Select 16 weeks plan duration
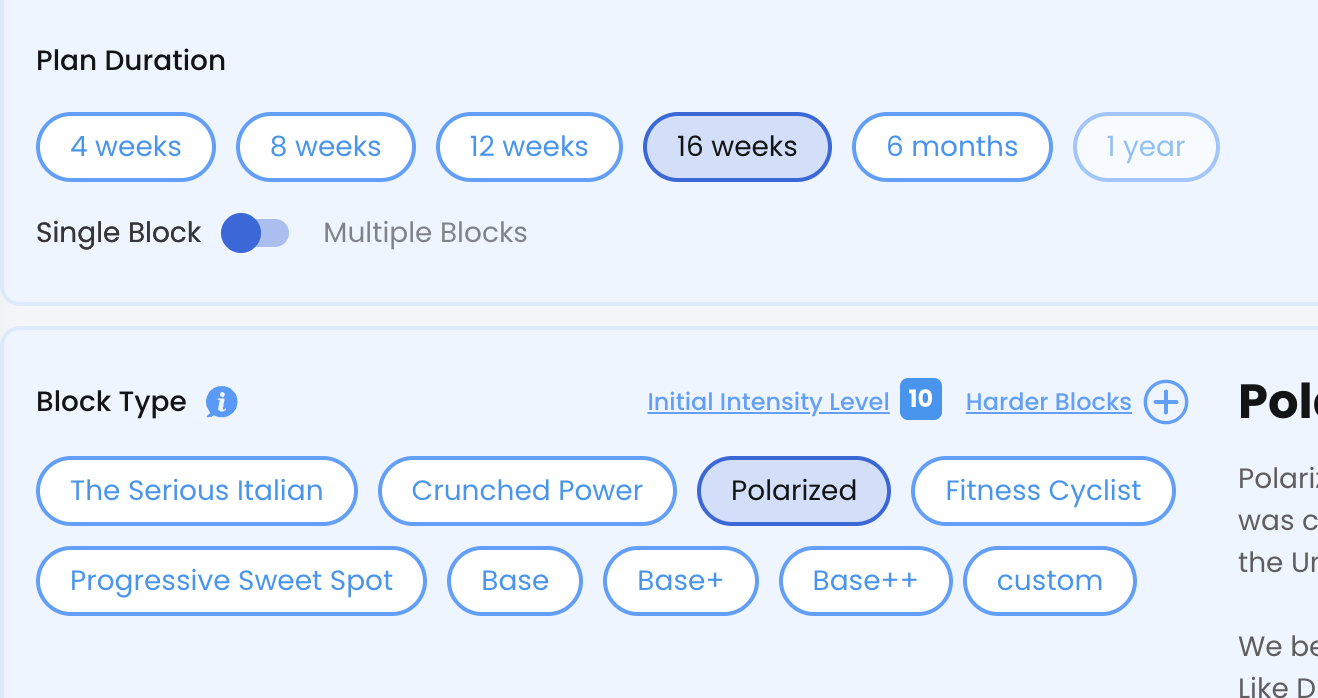 737,147
